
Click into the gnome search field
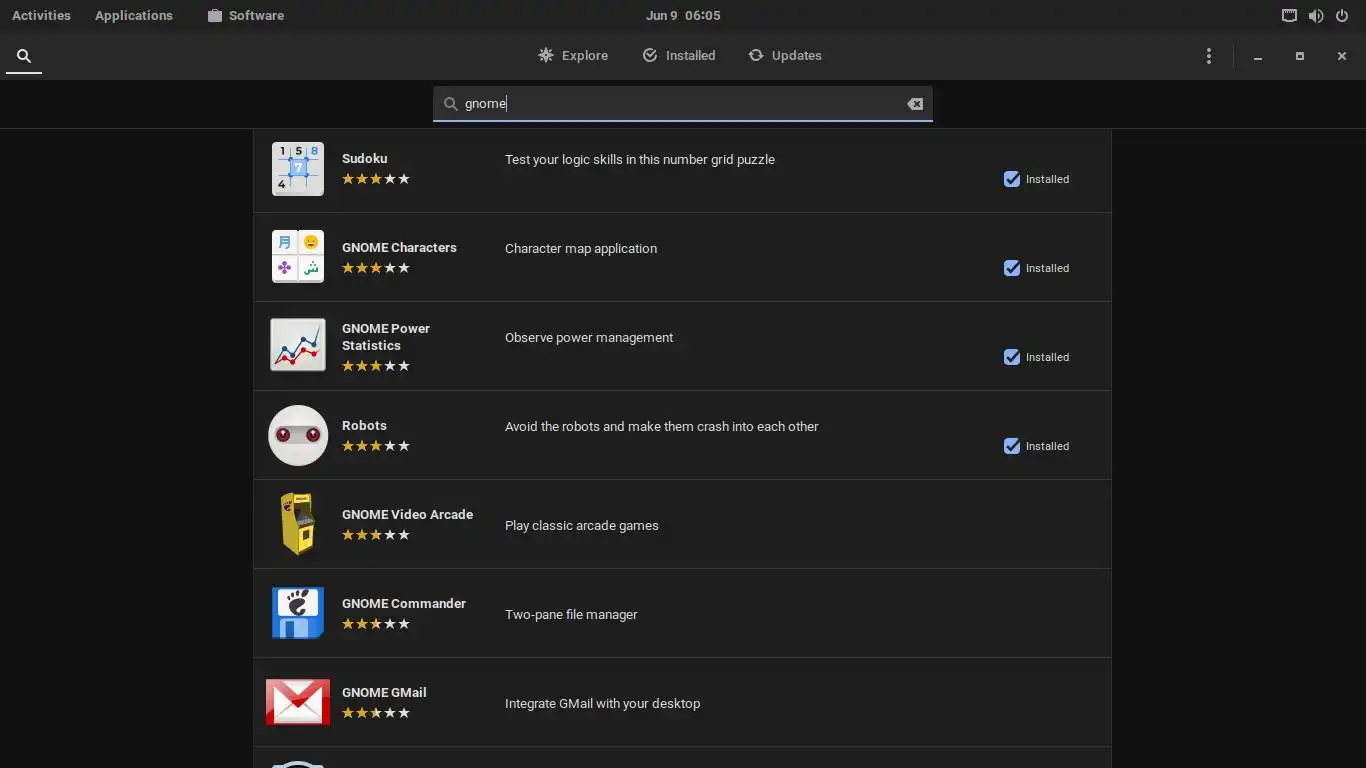pos(683,104)
